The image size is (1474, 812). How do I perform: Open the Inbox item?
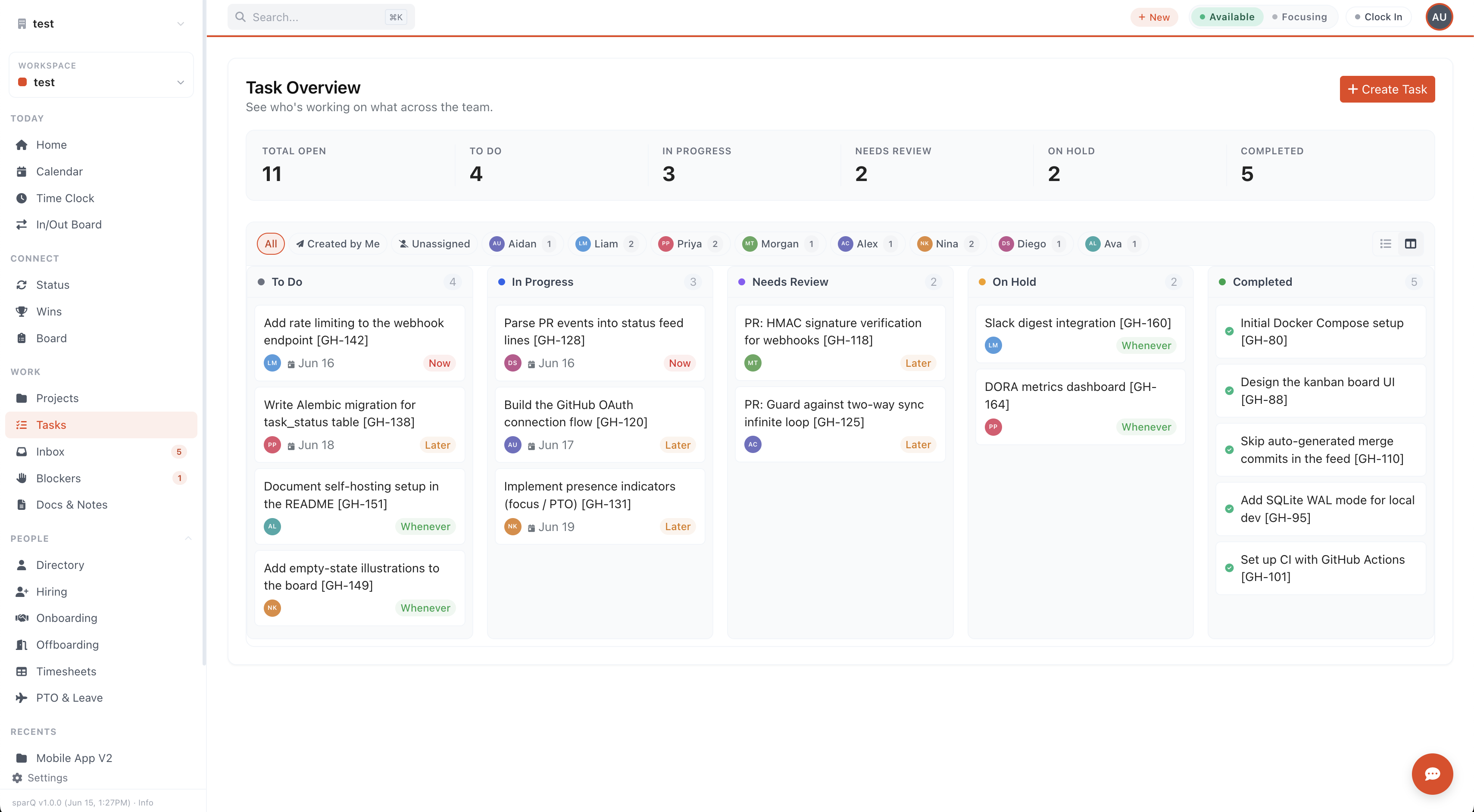coord(101,452)
